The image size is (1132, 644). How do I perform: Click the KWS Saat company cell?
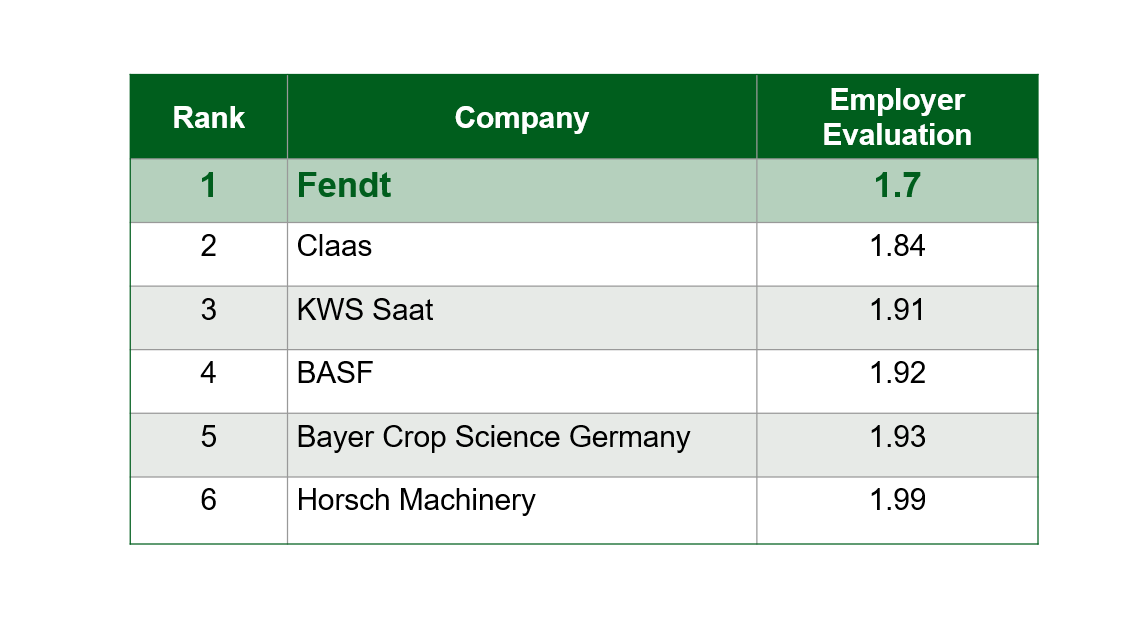point(365,310)
